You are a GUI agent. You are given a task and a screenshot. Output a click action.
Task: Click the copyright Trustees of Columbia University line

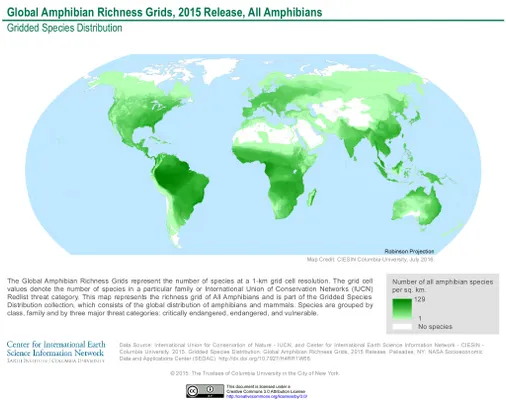[x=254, y=373]
